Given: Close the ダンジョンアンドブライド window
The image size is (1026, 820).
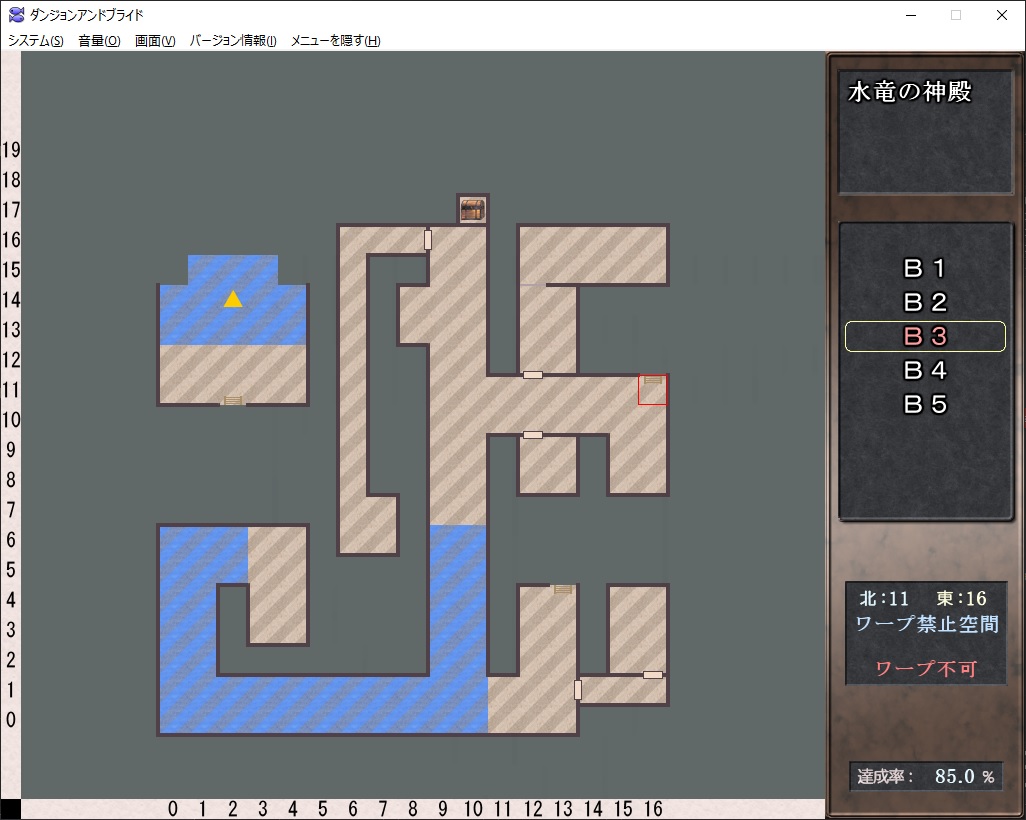Looking at the screenshot, I should pyautogui.click(x=1001, y=15).
